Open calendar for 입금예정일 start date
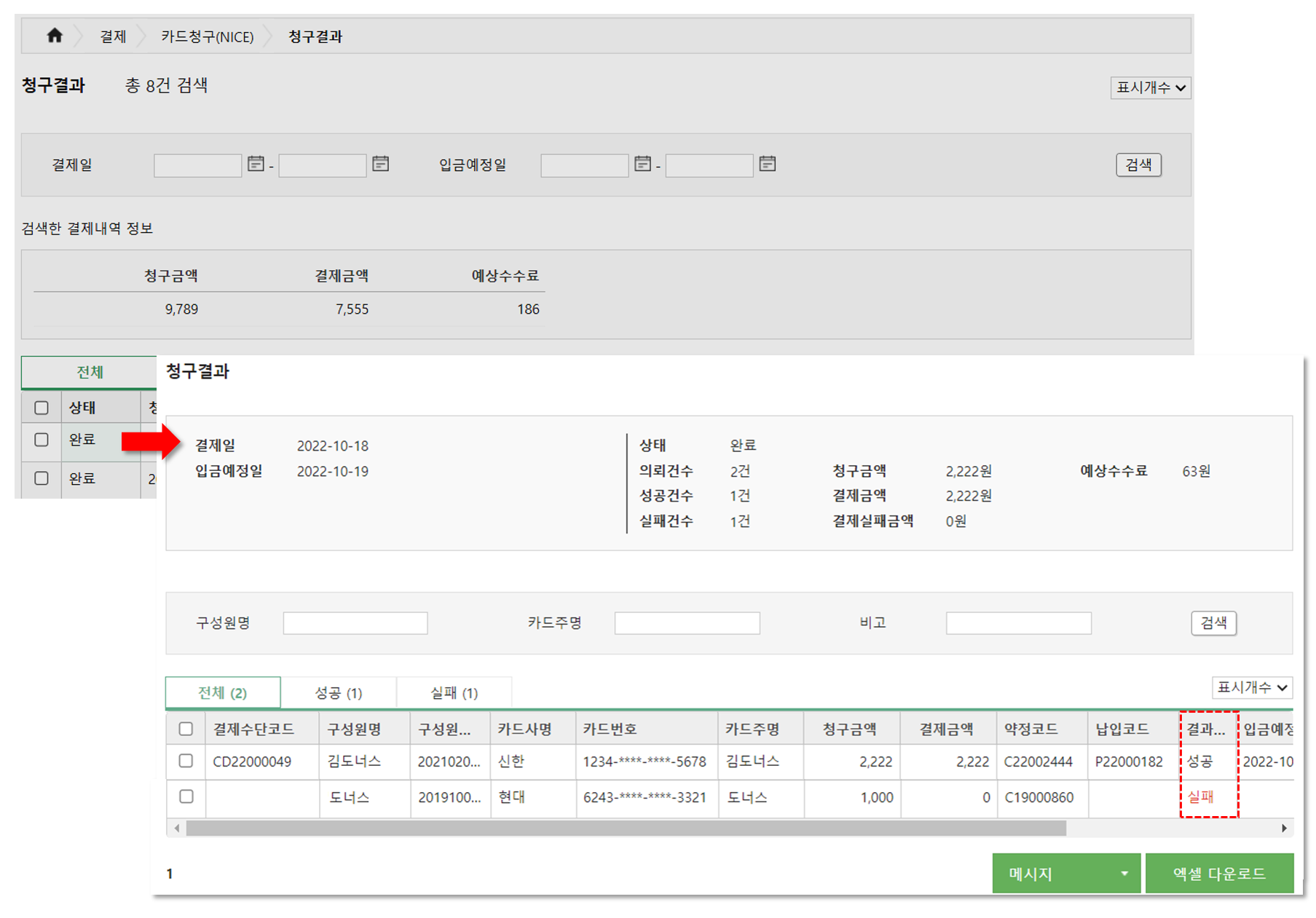Screen dimensions: 1316x918 642,164
